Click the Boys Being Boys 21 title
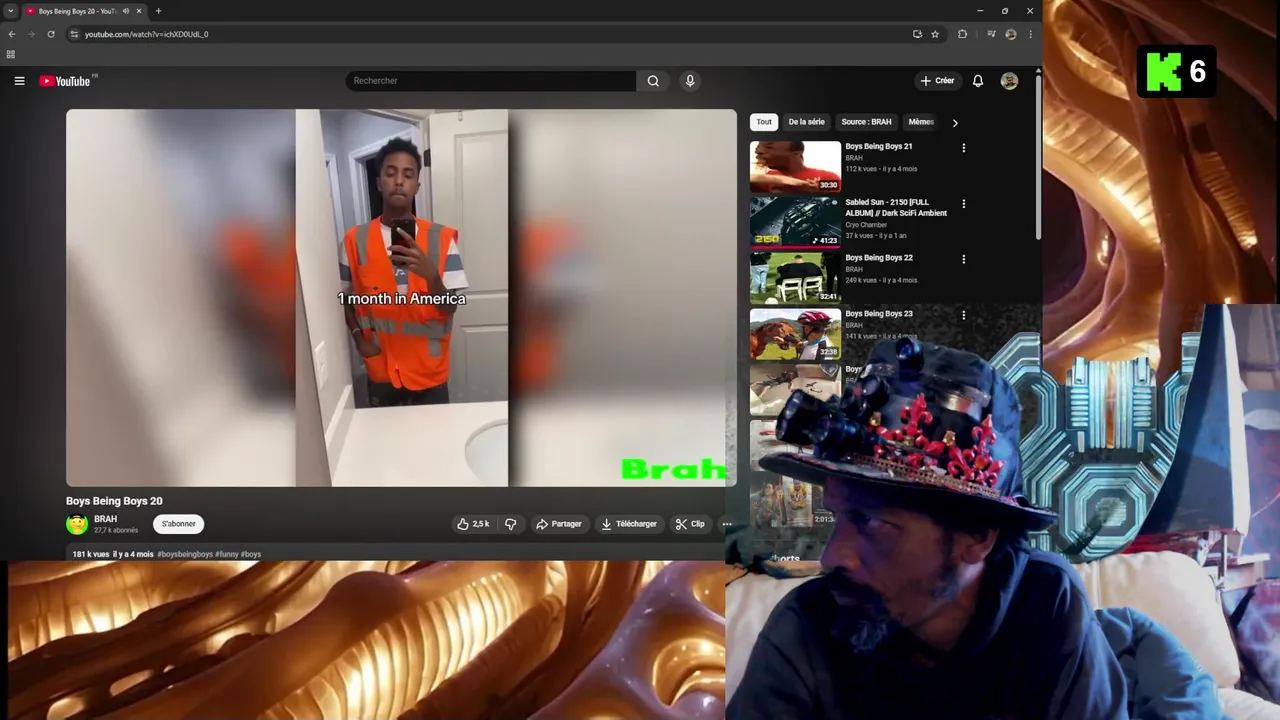 tap(878, 146)
